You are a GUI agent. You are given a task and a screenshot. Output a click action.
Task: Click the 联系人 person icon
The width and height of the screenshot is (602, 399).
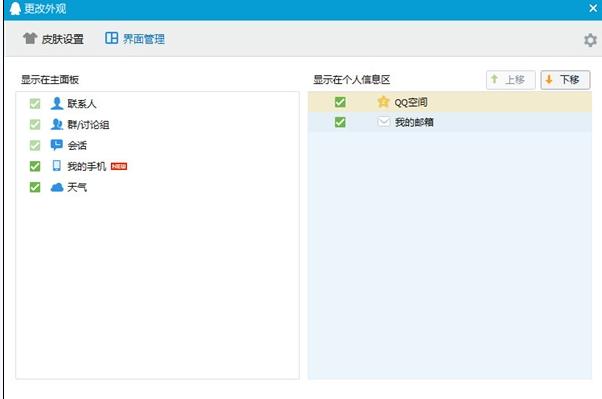click(x=57, y=103)
